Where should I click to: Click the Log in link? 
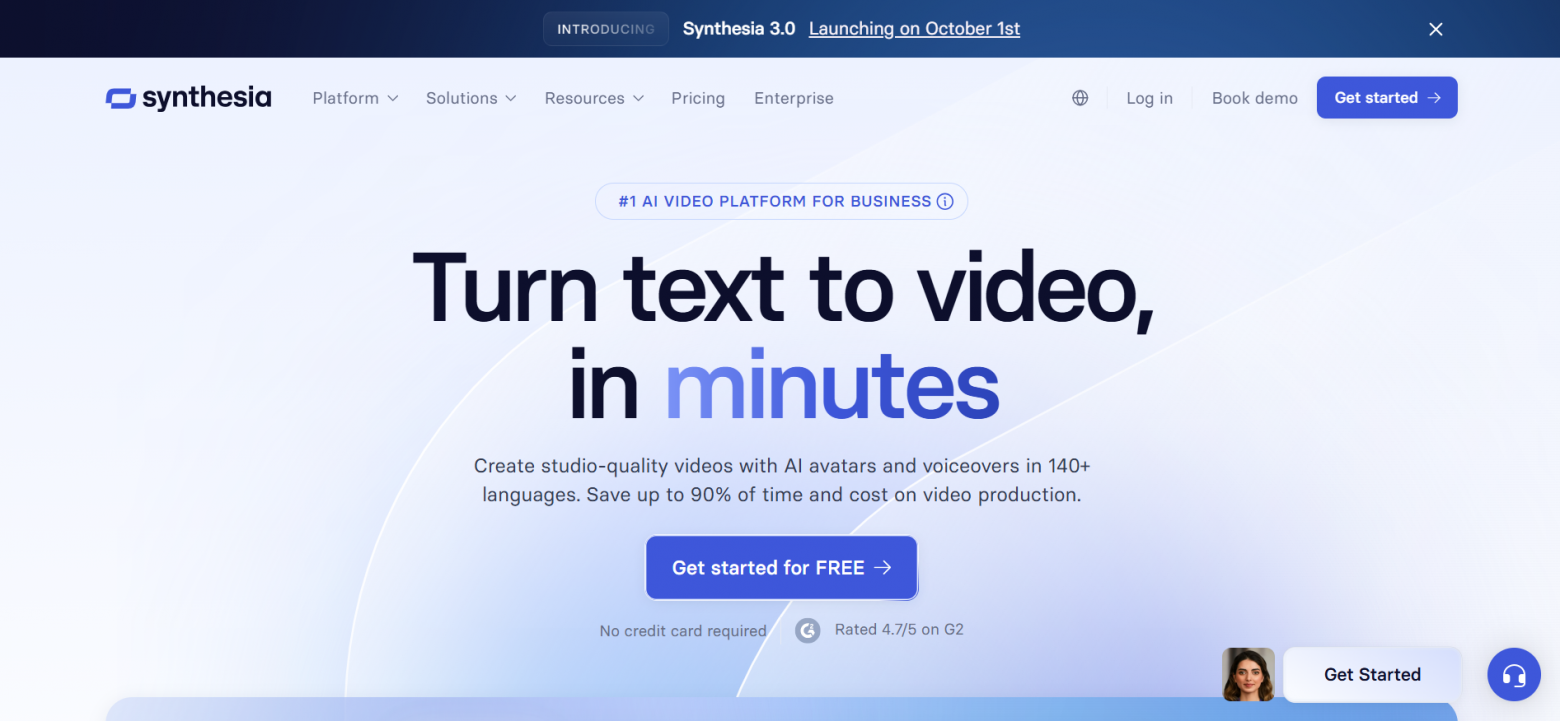[1150, 98]
